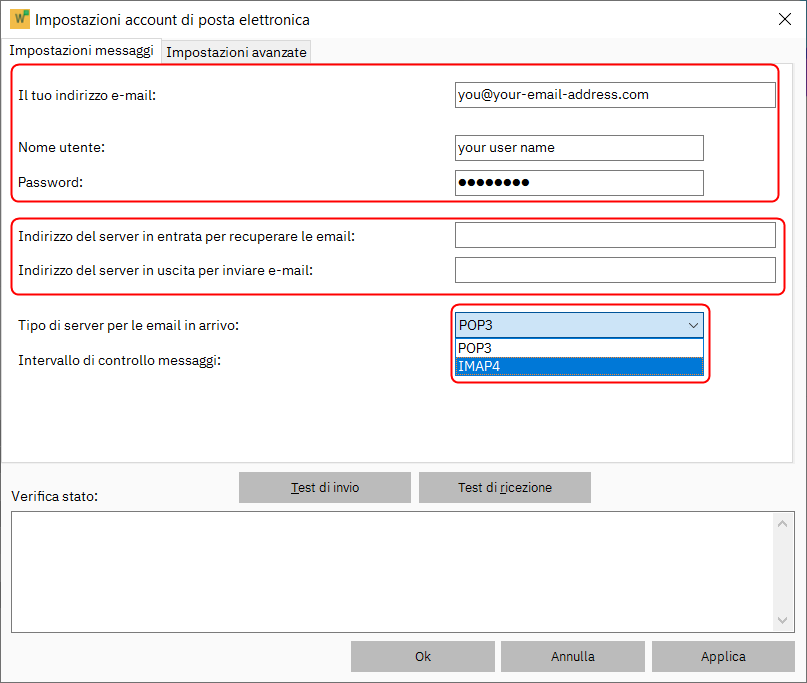Select the Impostazioni messaggi tab

82,50
